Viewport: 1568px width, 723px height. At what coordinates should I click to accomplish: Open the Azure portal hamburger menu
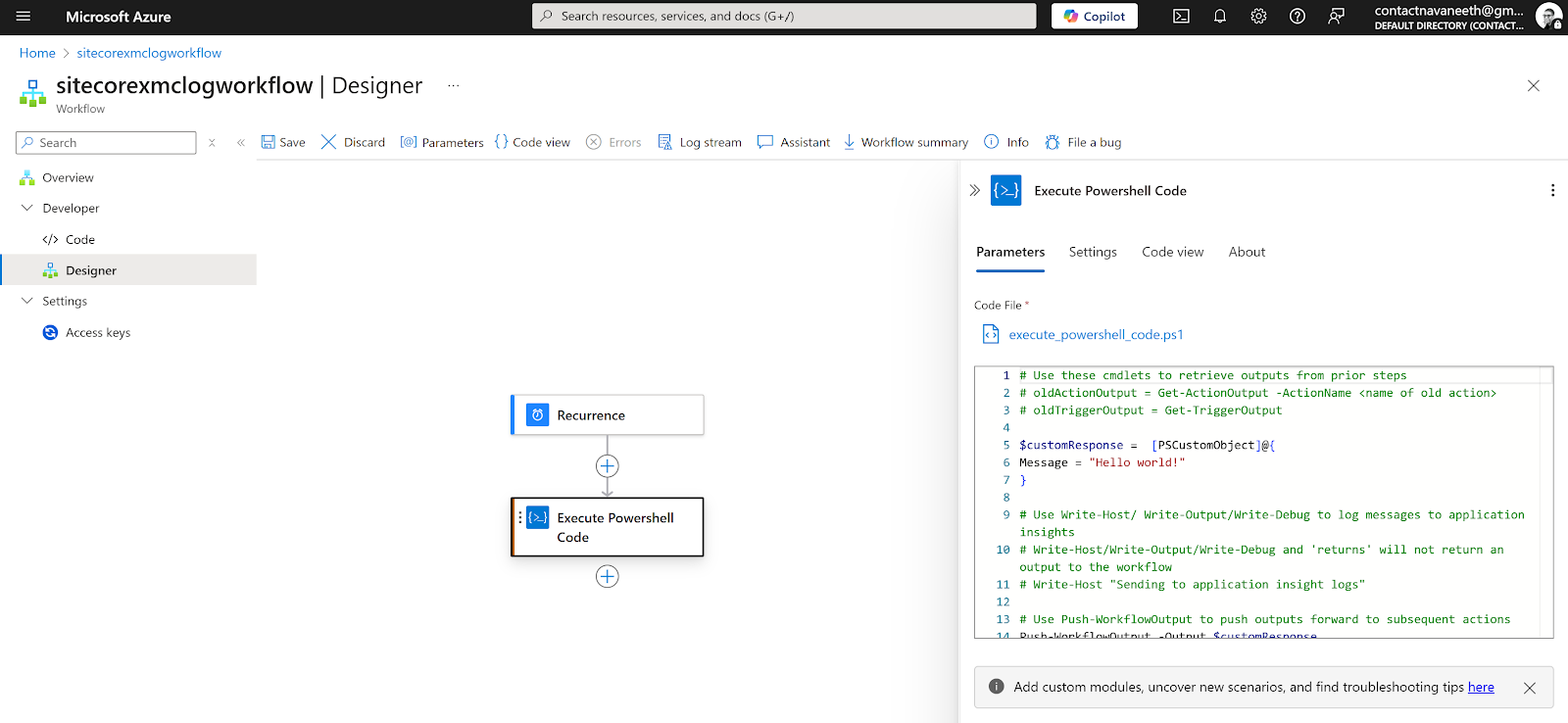click(24, 17)
